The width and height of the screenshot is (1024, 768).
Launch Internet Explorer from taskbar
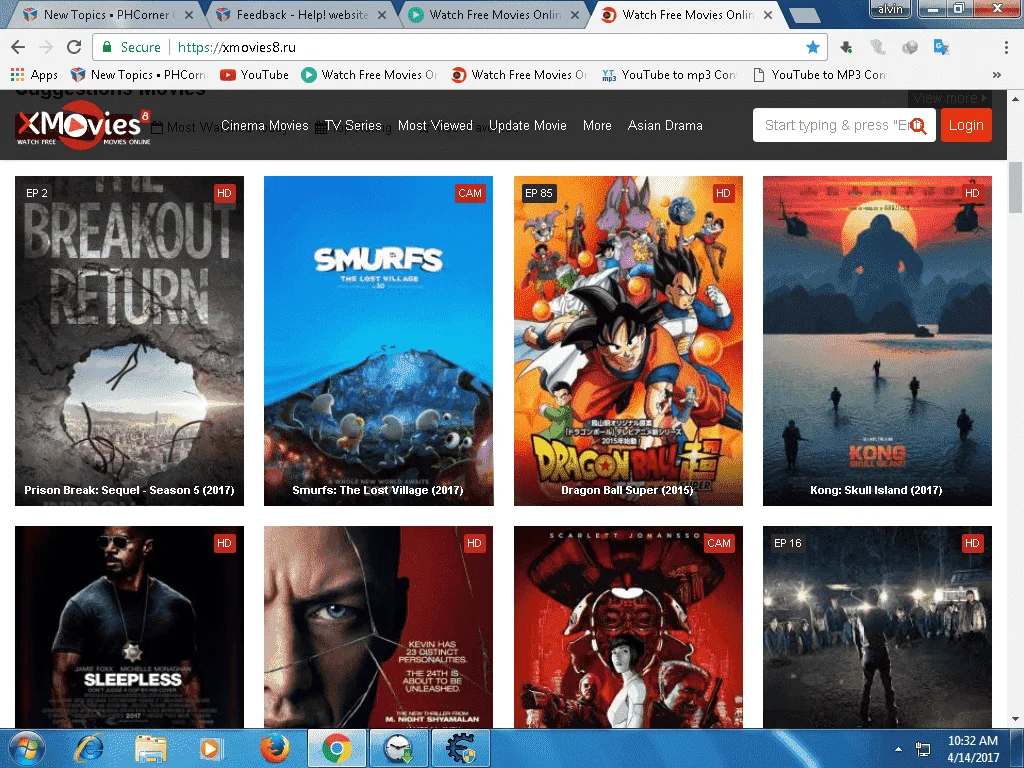(x=89, y=748)
